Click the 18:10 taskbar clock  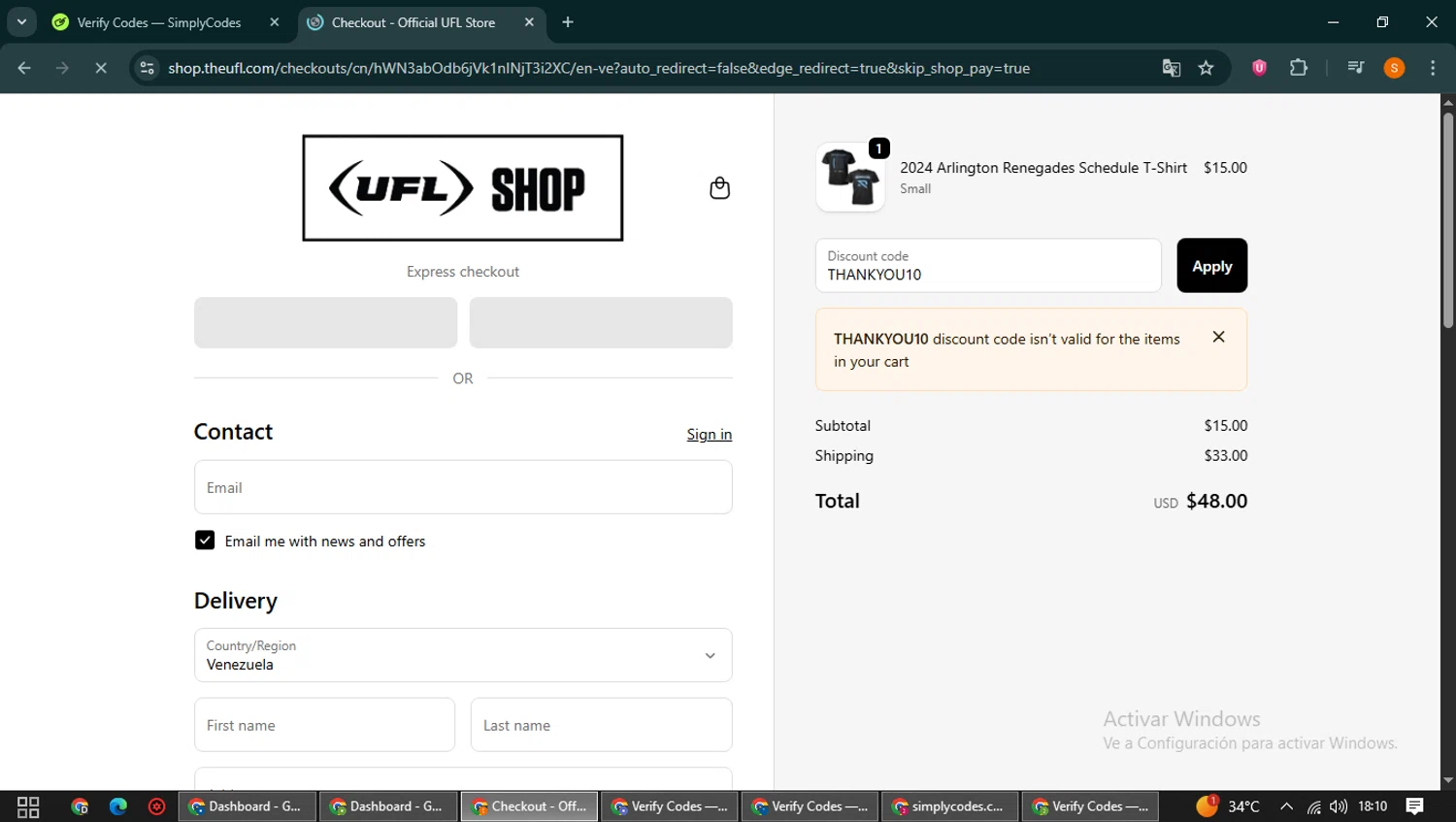1373,806
